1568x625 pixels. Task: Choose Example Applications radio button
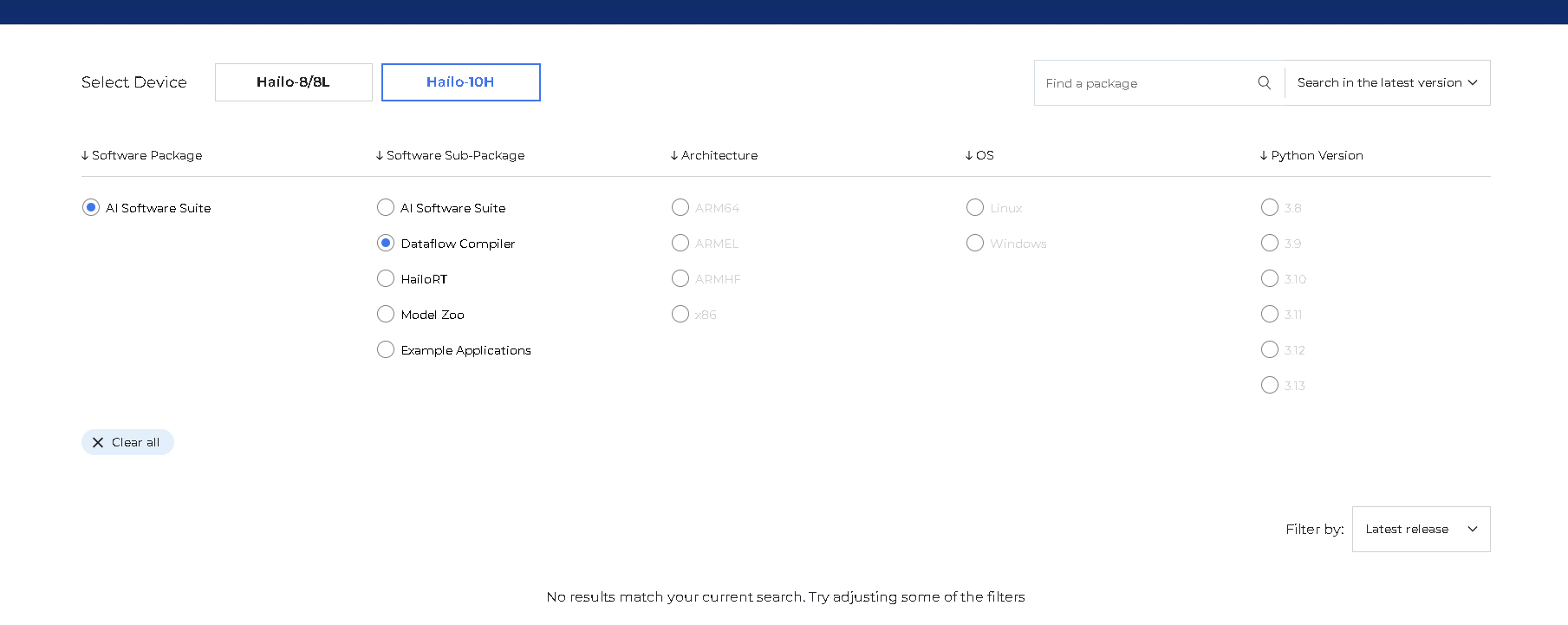click(x=386, y=350)
